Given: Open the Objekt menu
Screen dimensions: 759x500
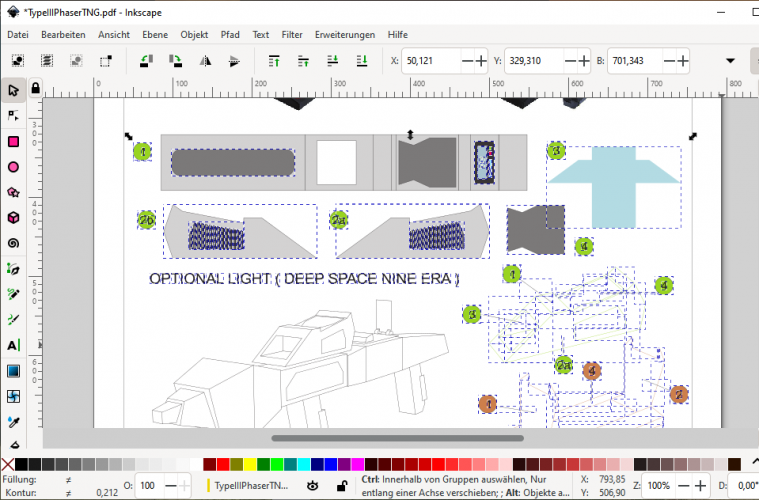Looking at the screenshot, I should [194, 35].
